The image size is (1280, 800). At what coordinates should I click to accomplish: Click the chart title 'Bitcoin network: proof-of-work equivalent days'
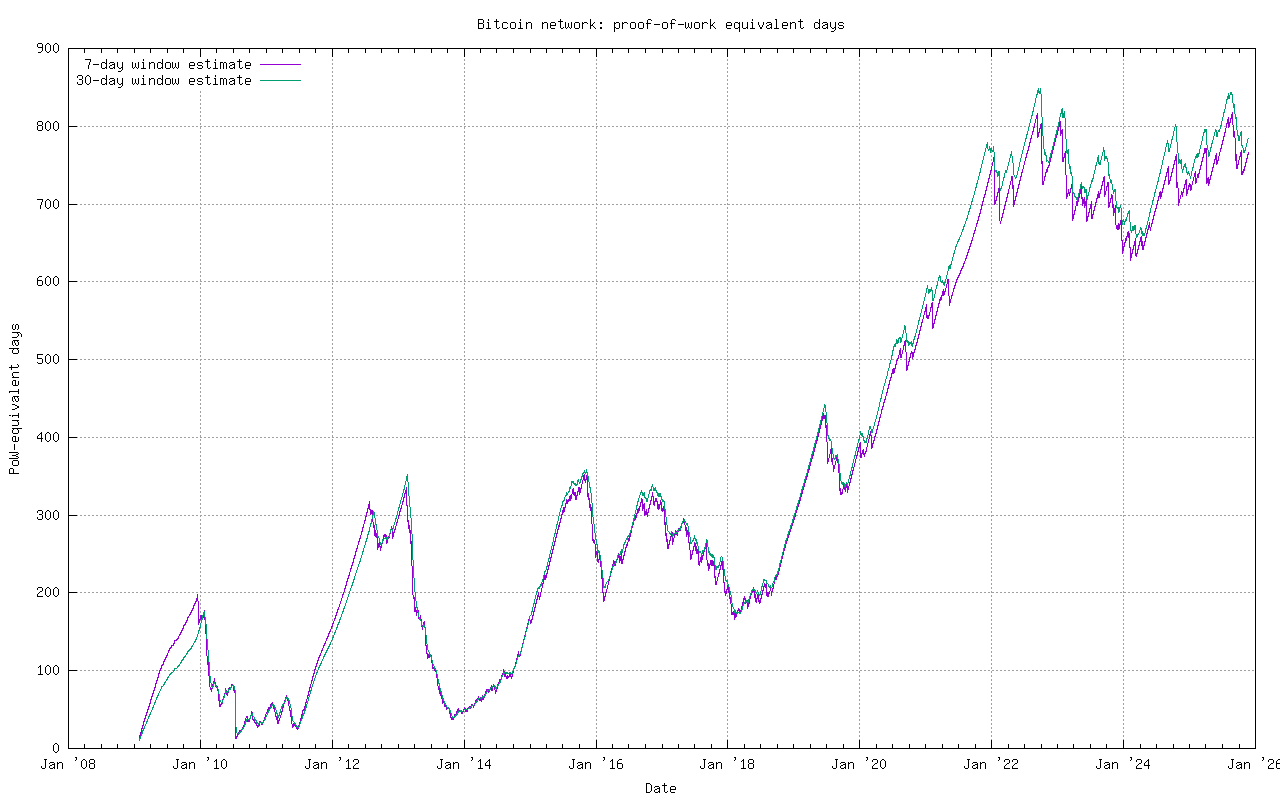660,24
